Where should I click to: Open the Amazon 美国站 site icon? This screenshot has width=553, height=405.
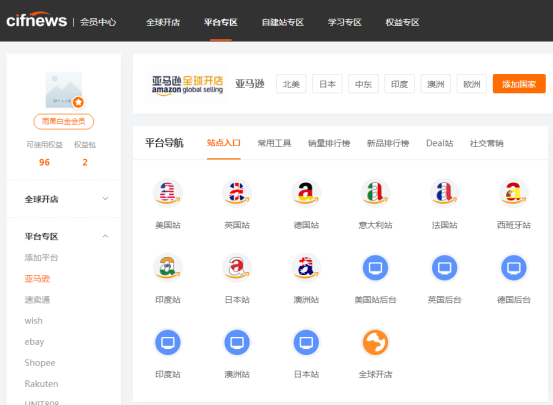168,193
